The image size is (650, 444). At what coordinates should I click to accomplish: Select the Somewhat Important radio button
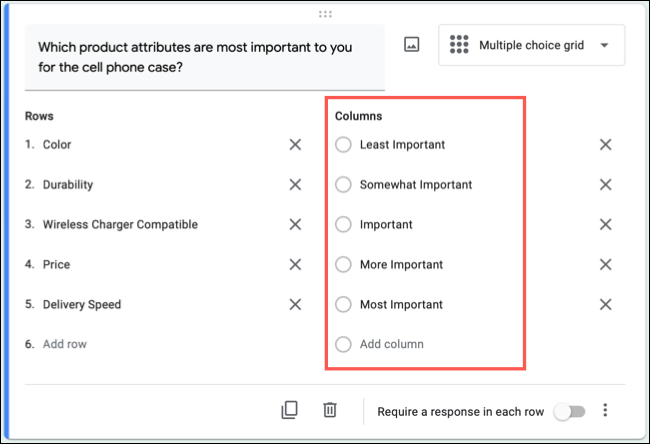(x=343, y=184)
